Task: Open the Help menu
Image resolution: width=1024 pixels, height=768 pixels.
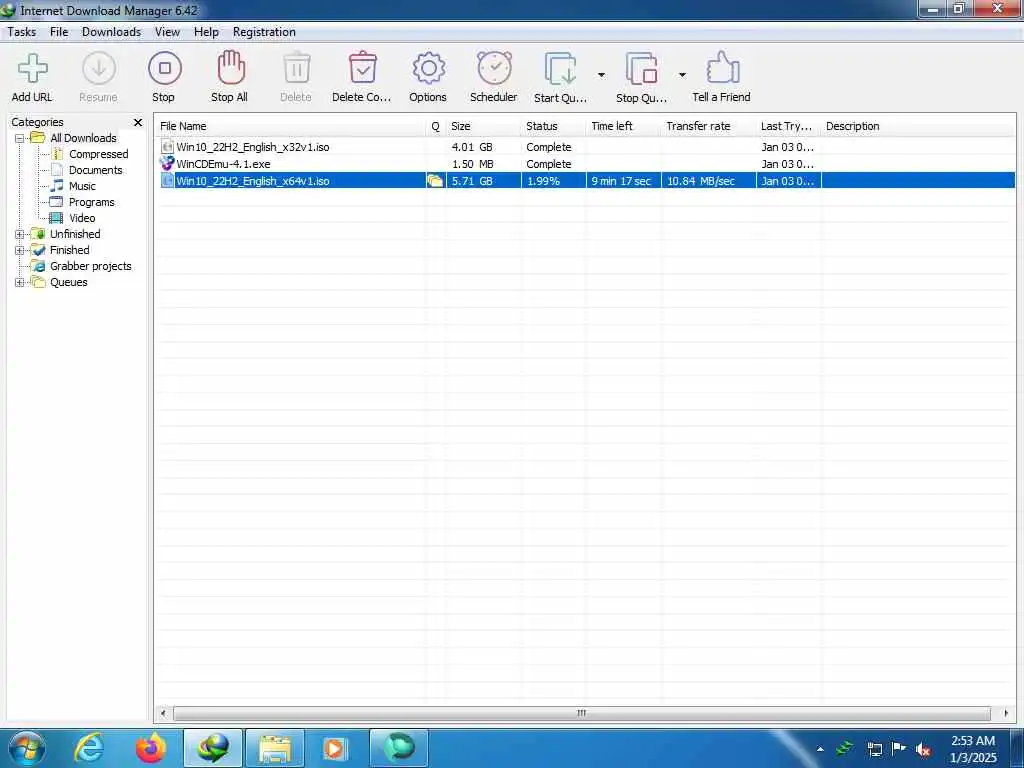Action: coord(206,32)
